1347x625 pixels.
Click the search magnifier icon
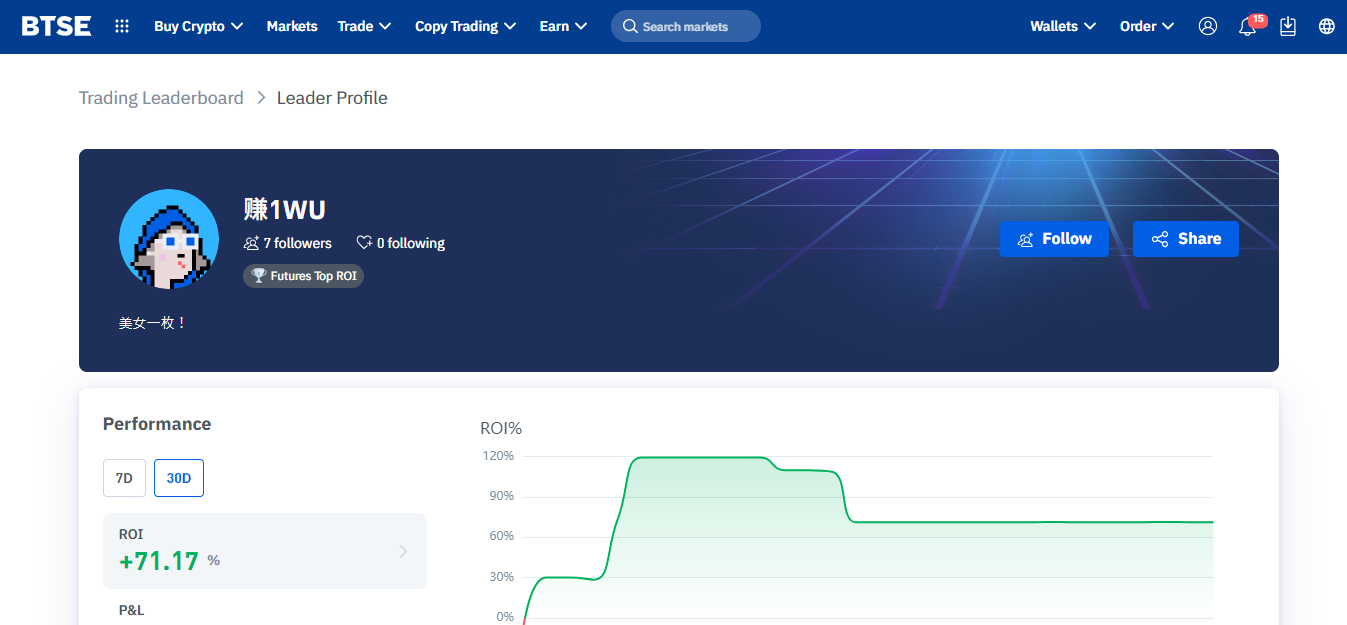[x=630, y=26]
